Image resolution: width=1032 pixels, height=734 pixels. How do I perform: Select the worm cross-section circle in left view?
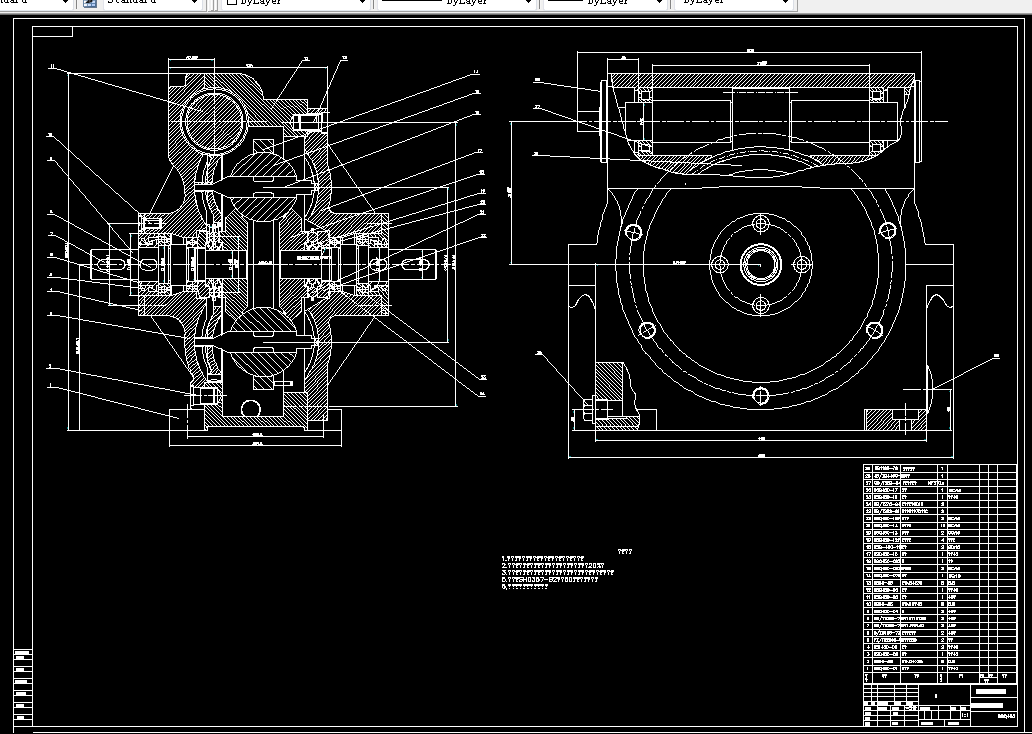coord(213,120)
